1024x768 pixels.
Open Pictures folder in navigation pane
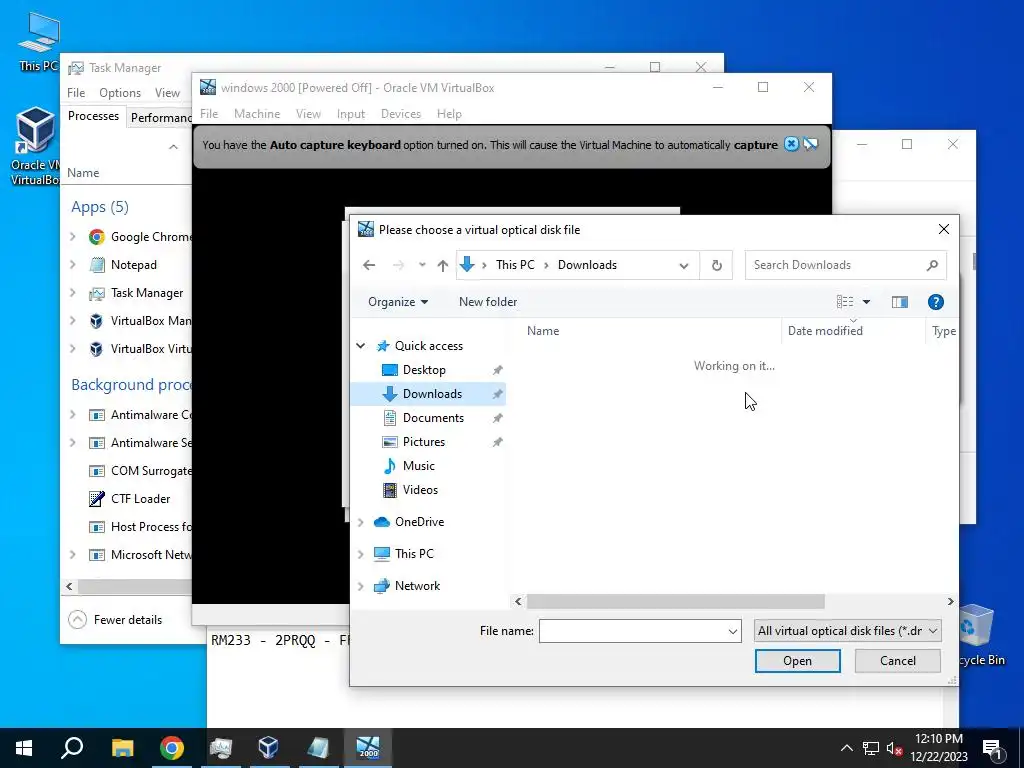[x=424, y=442]
